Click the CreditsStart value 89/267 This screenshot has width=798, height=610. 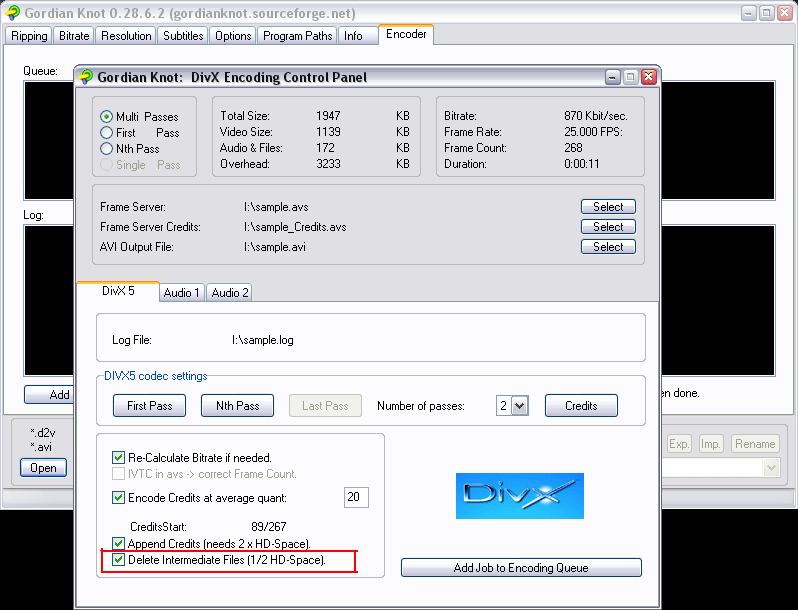[269, 527]
